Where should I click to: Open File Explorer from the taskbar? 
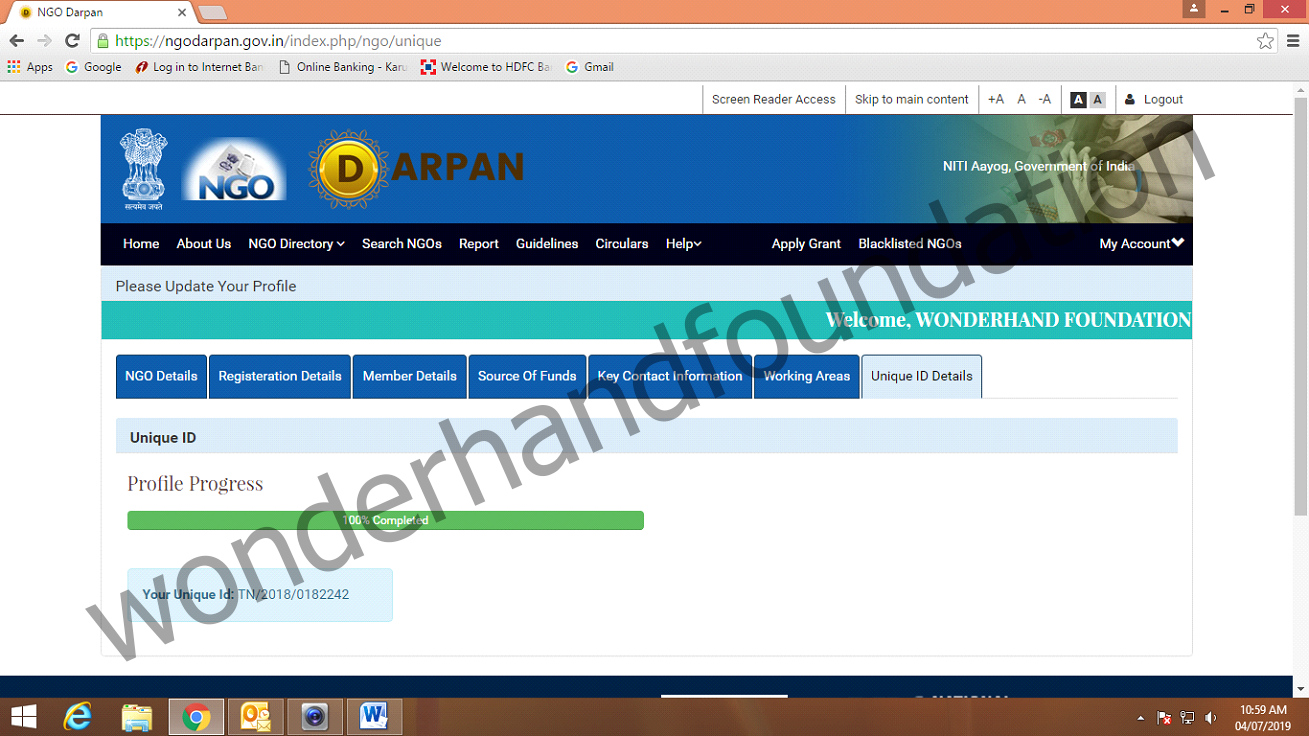[137, 716]
